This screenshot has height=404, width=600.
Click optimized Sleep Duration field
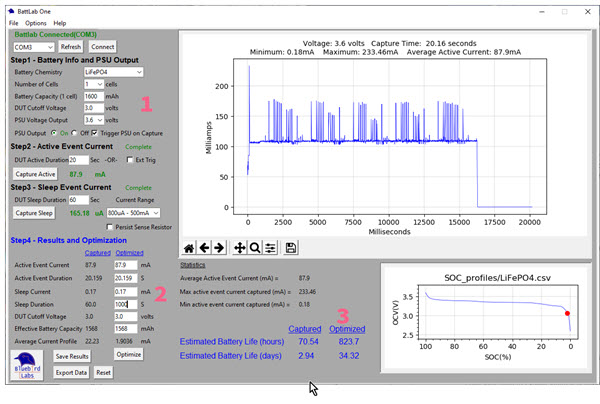click(126, 304)
